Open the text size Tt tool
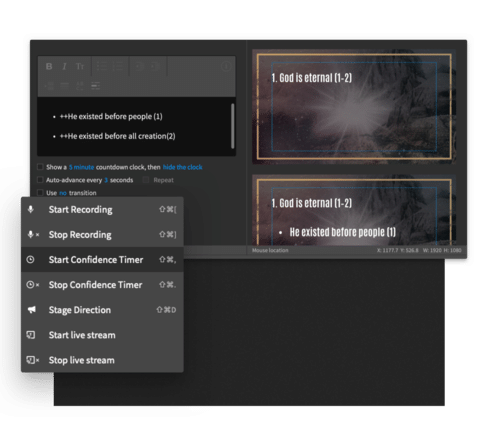 pos(80,66)
